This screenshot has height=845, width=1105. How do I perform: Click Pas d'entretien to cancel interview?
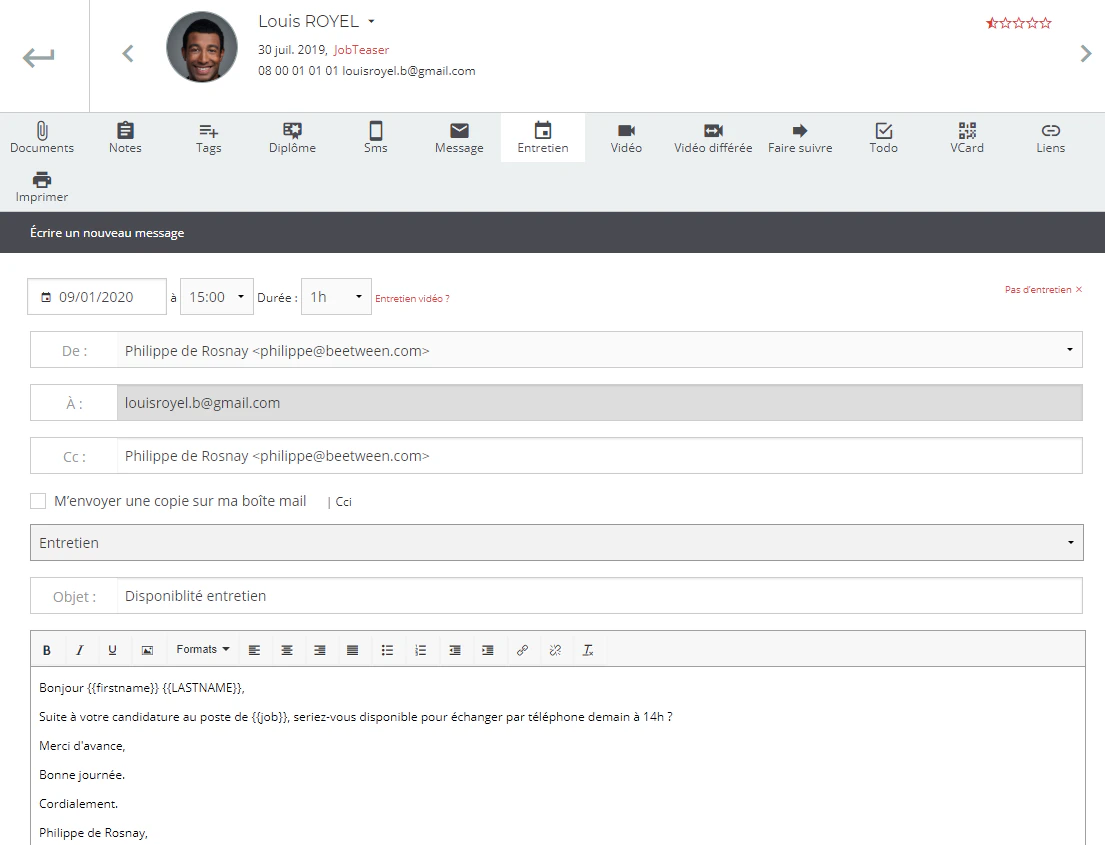click(1043, 290)
